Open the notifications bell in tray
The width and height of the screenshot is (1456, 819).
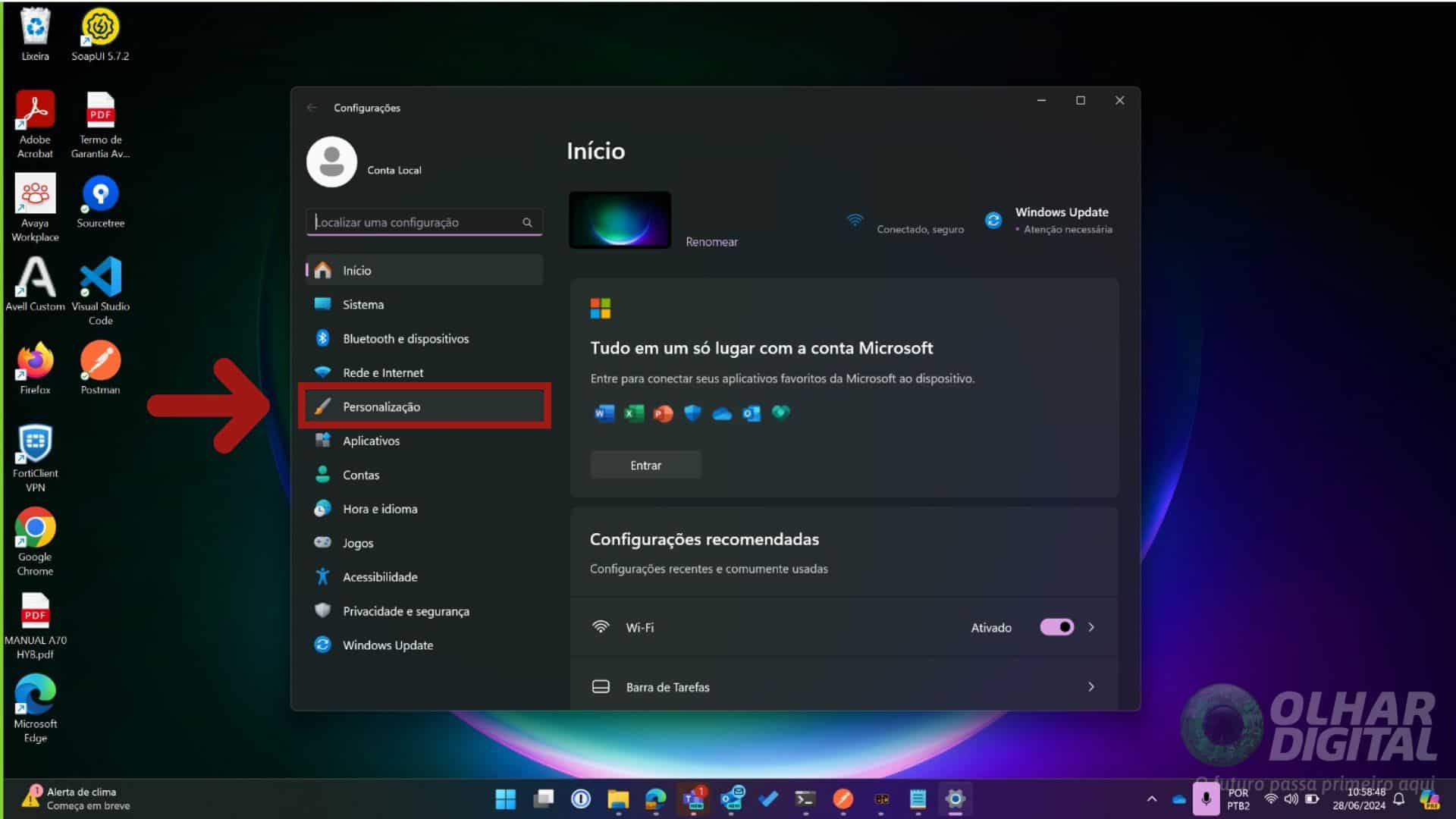1399,799
